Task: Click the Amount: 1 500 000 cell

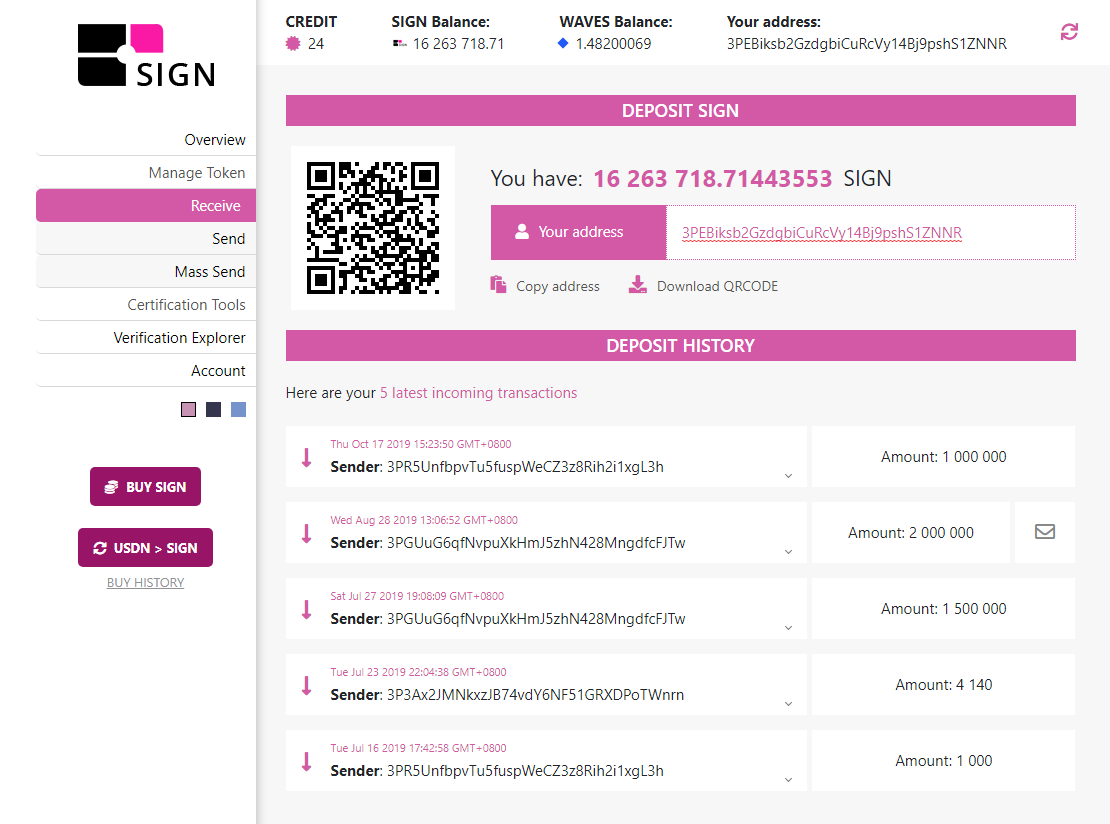Action: 943,609
